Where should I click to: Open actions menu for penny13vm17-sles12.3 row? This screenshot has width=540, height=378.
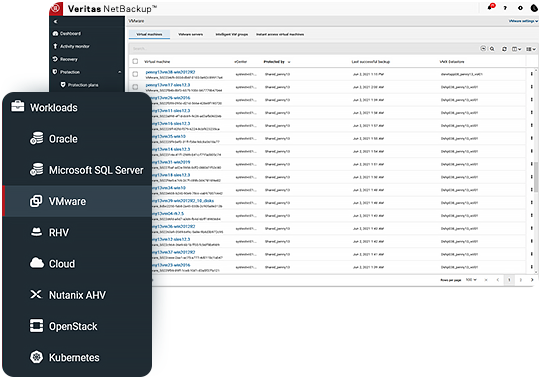point(531,87)
